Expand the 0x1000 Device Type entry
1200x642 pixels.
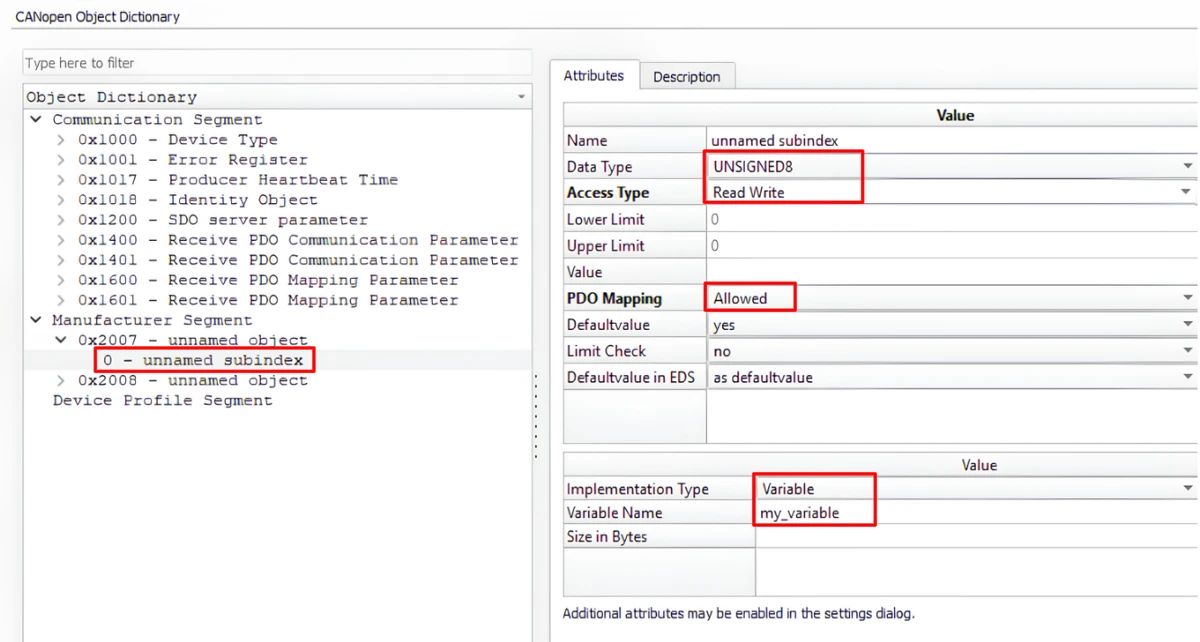point(60,140)
